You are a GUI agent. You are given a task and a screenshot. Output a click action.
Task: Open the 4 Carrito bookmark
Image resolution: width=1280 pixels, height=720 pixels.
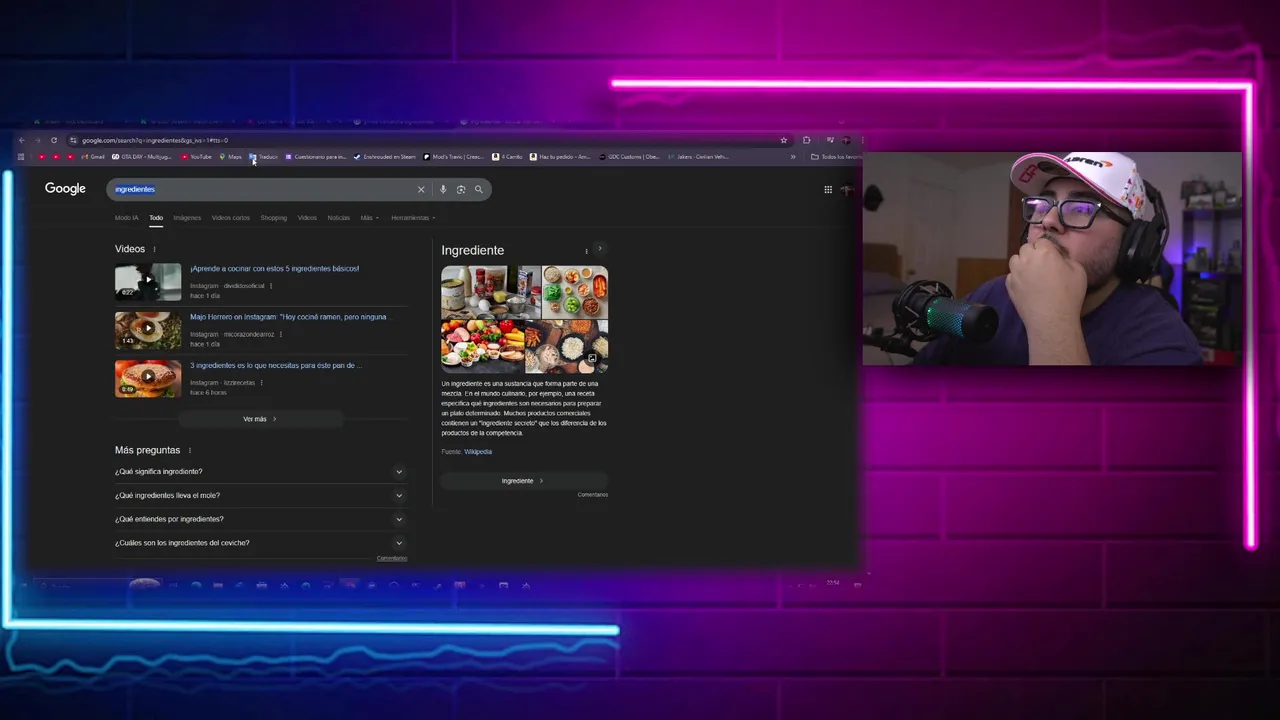(x=507, y=157)
